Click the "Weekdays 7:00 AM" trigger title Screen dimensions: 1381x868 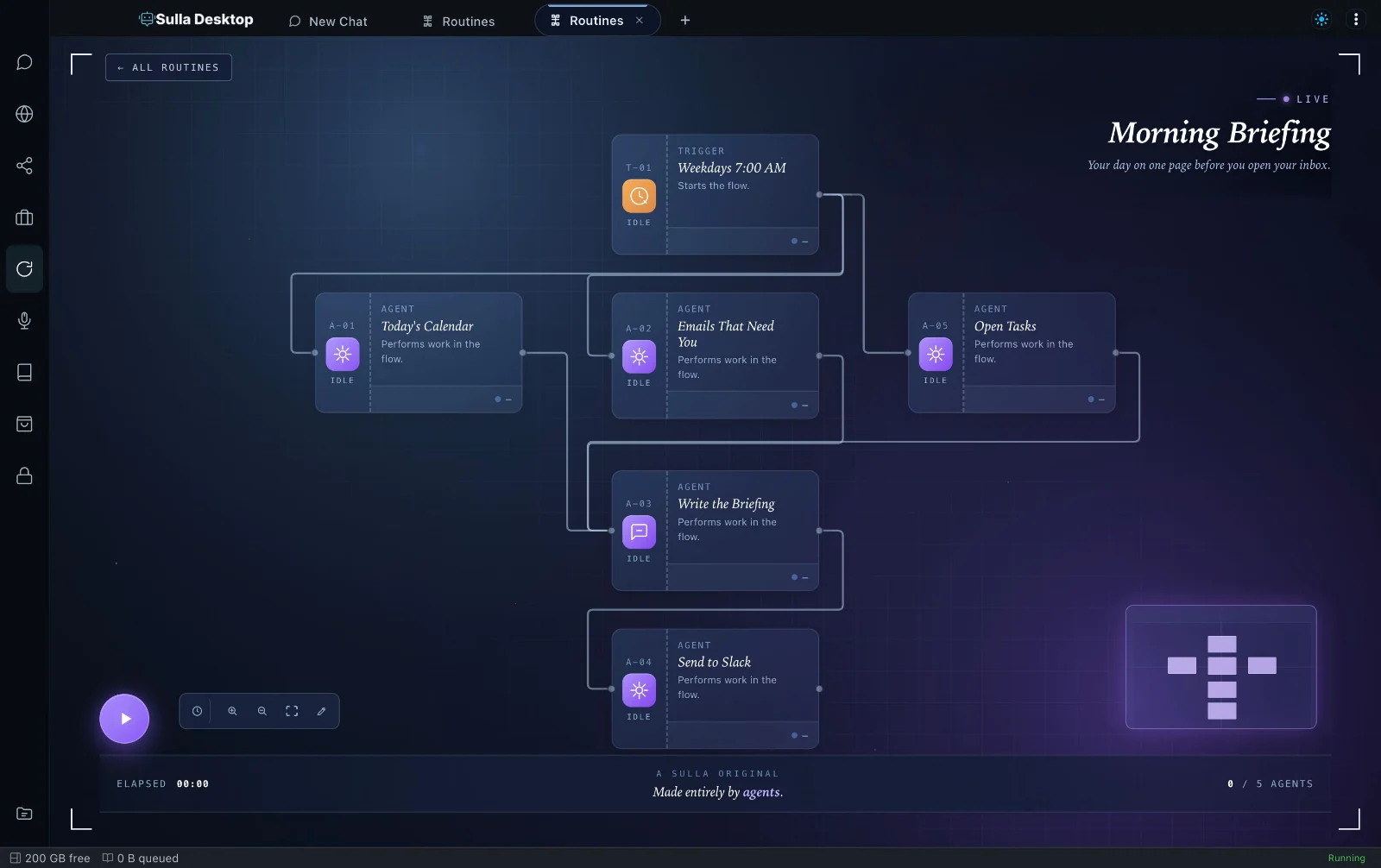[732, 168]
